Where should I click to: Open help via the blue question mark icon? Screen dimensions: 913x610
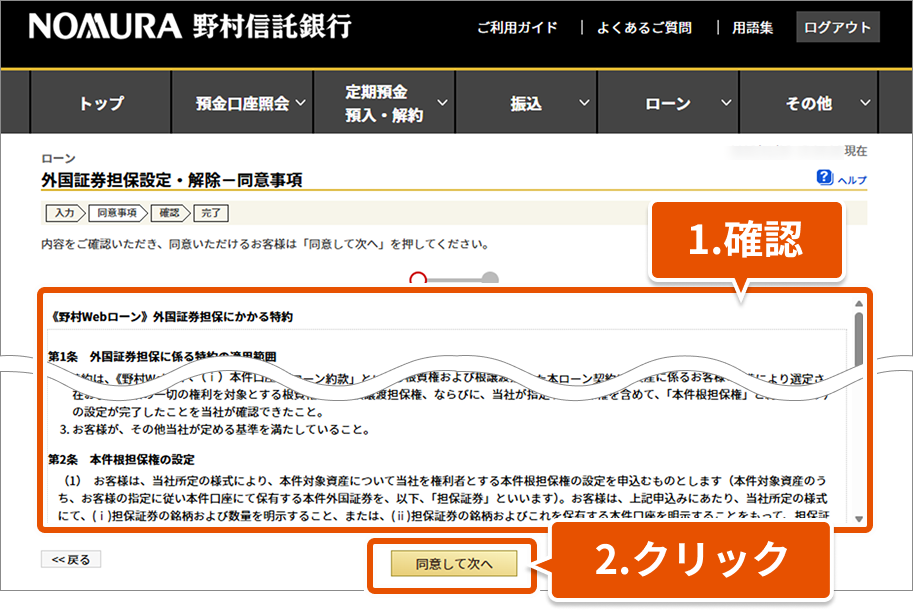click(824, 178)
